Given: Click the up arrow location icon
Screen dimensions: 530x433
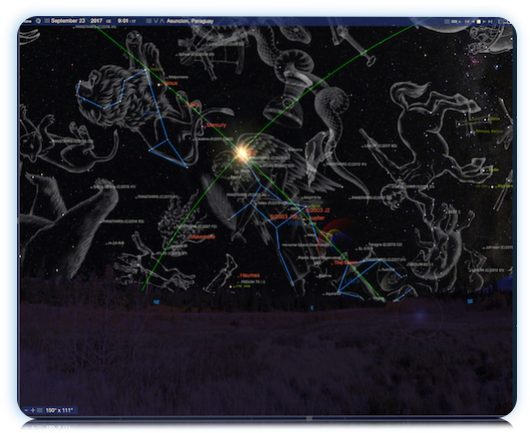Looking at the screenshot, I should click(162, 21).
